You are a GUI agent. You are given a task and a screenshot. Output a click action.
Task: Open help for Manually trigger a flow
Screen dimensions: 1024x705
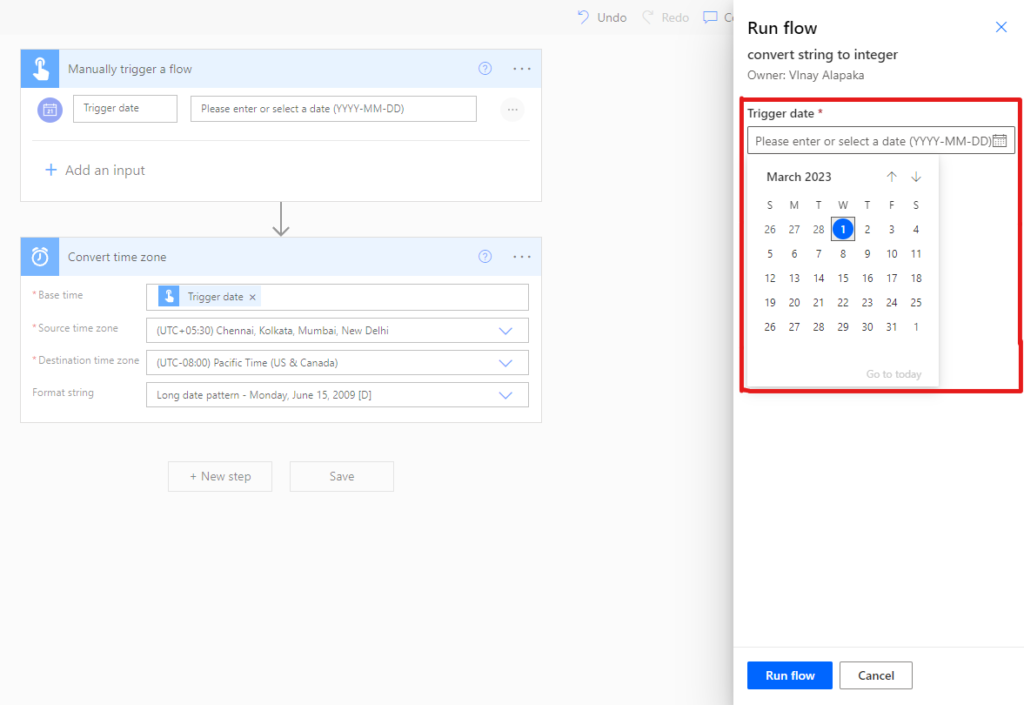485,69
